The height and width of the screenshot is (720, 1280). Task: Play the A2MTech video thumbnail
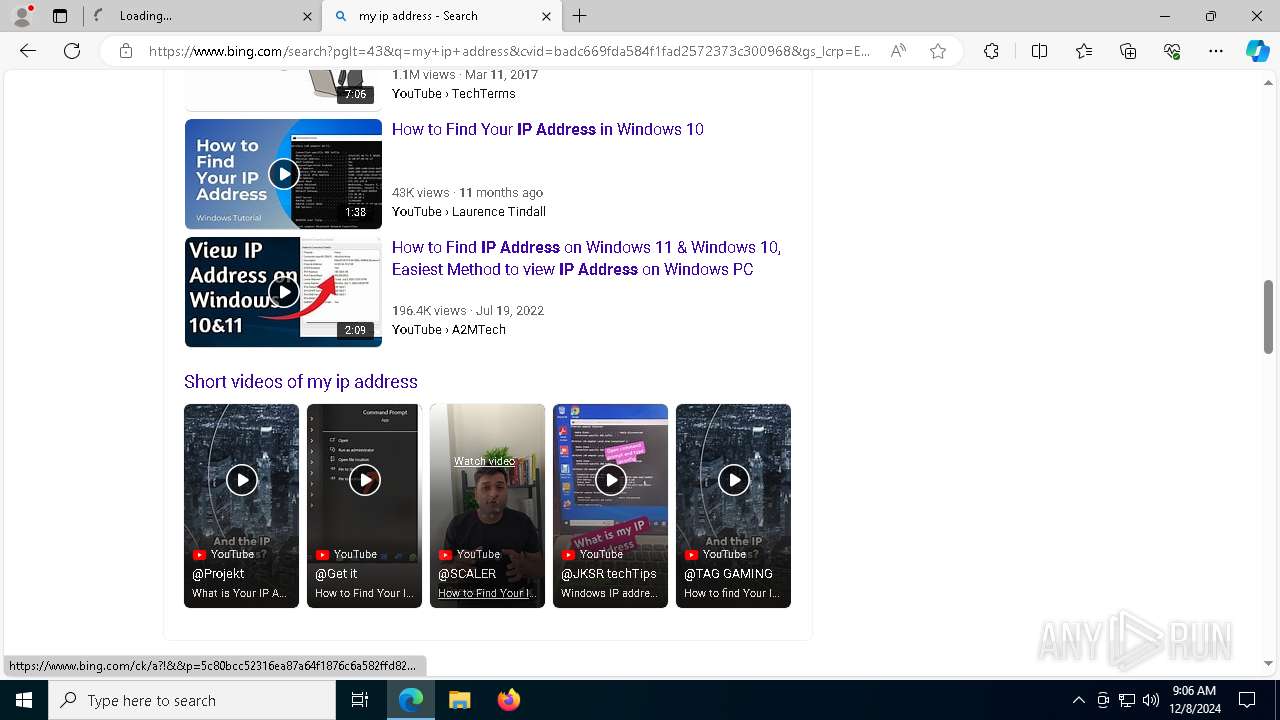click(x=283, y=292)
